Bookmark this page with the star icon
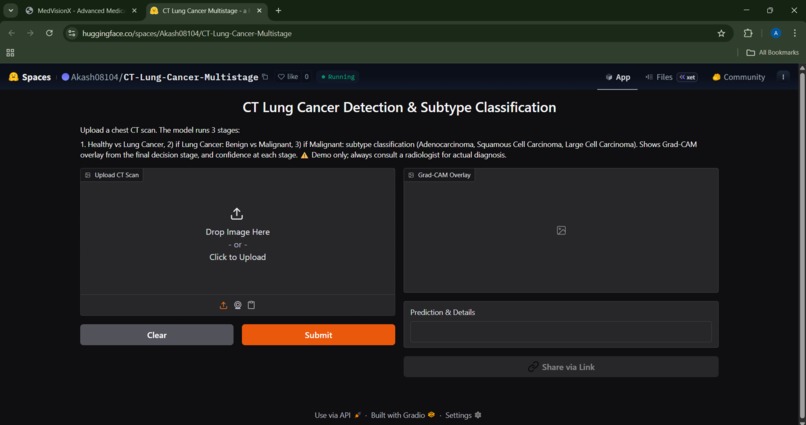The image size is (806, 425). [x=721, y=33]
